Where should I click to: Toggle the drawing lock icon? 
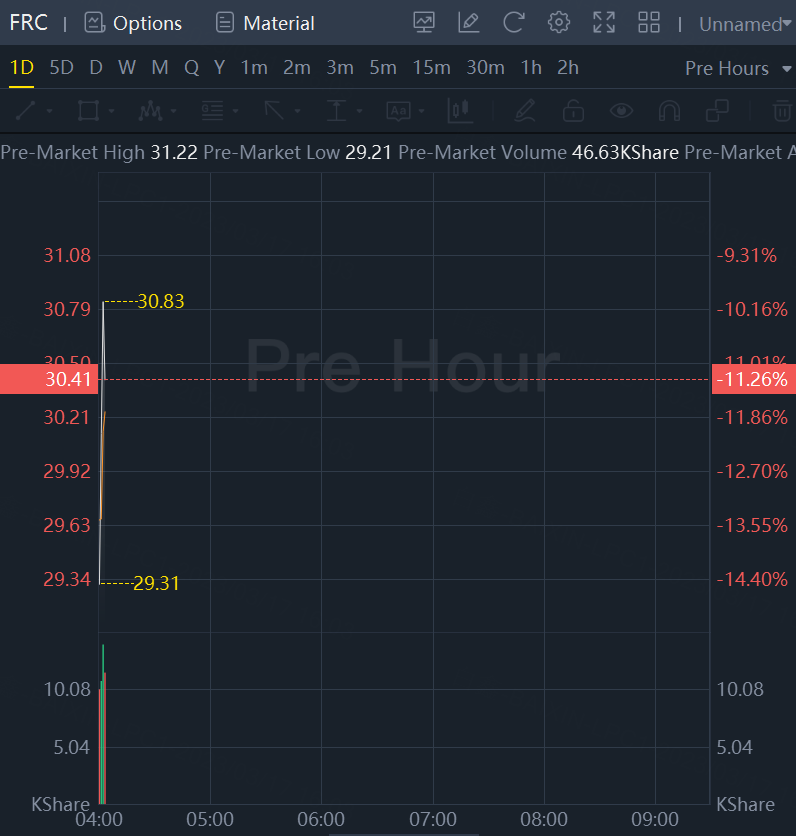(x=573, y=110)
